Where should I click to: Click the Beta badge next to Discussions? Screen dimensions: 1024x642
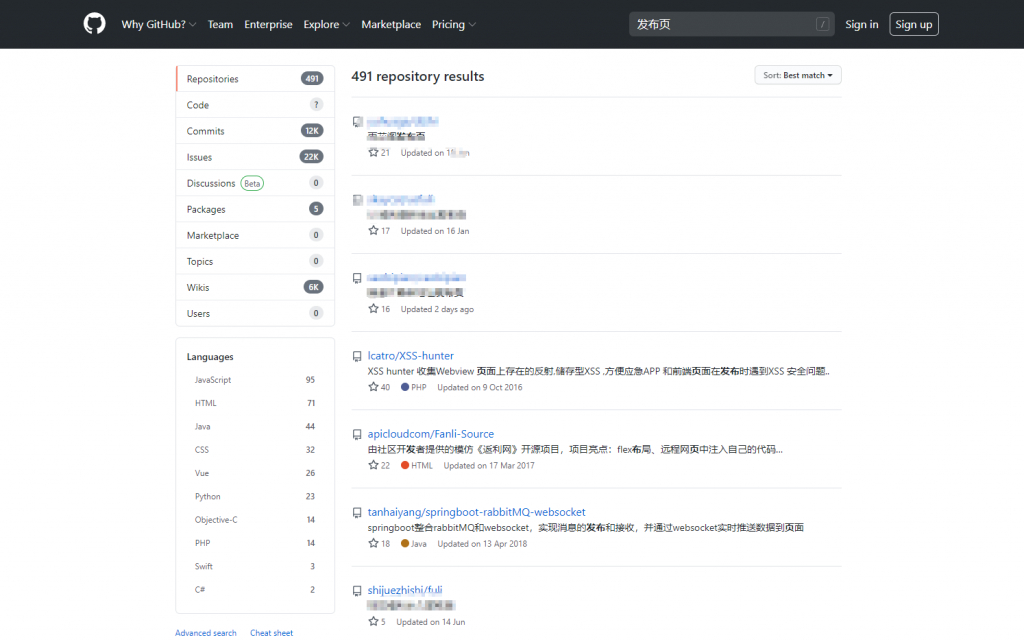pos(252,184)
